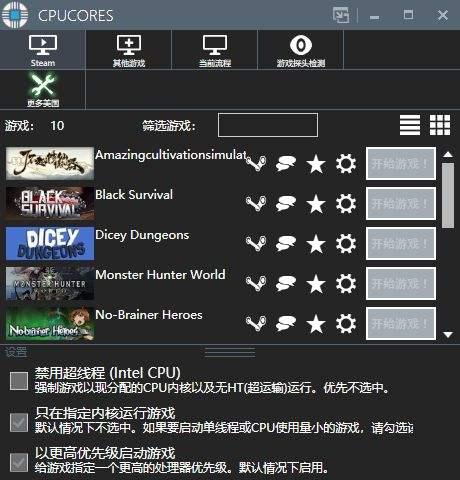The image size is (460, 480).
Task: Star the Amazingcultivationsimulator game
Action: point(316,163)
